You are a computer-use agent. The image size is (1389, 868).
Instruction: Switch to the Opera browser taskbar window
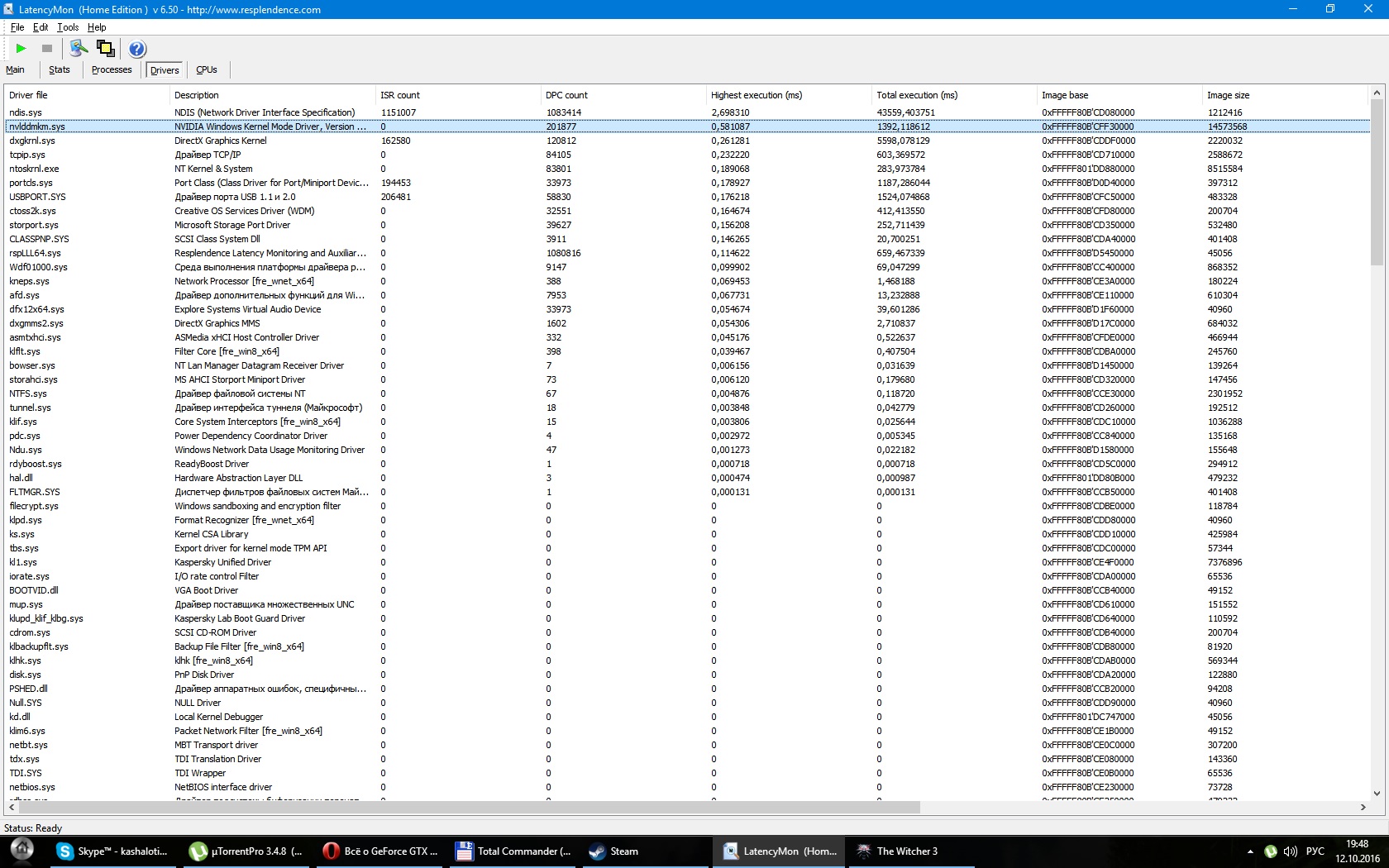click(380, 851)
